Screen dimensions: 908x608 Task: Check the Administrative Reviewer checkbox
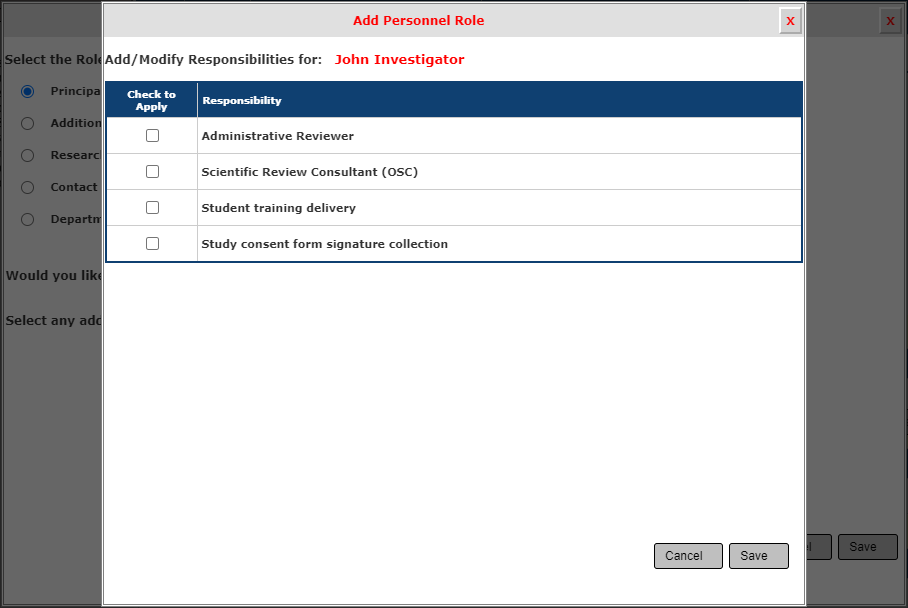click(152, 135)
